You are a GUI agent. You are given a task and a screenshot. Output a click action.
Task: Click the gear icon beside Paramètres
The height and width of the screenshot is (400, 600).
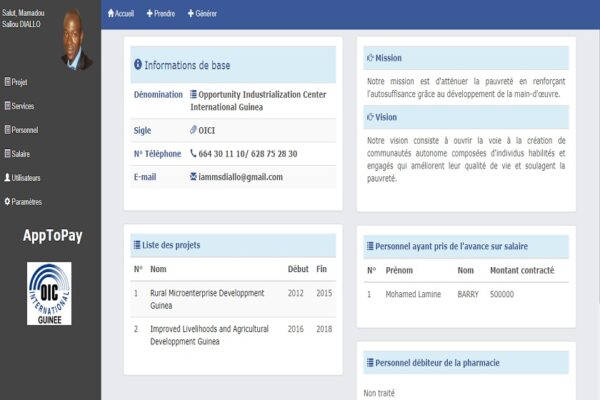[x=7, y=201]
